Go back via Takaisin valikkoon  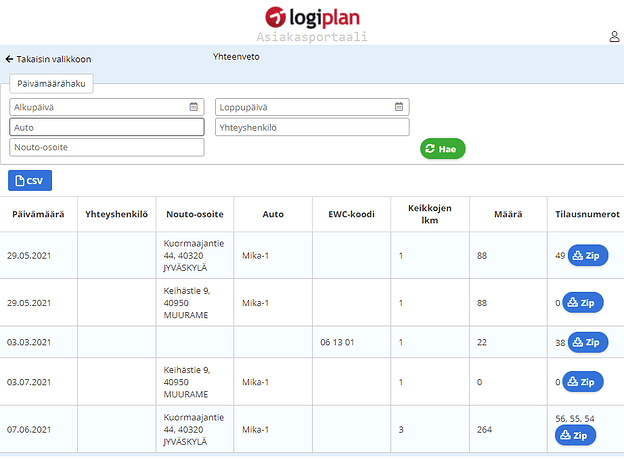(x=48, y=59)
